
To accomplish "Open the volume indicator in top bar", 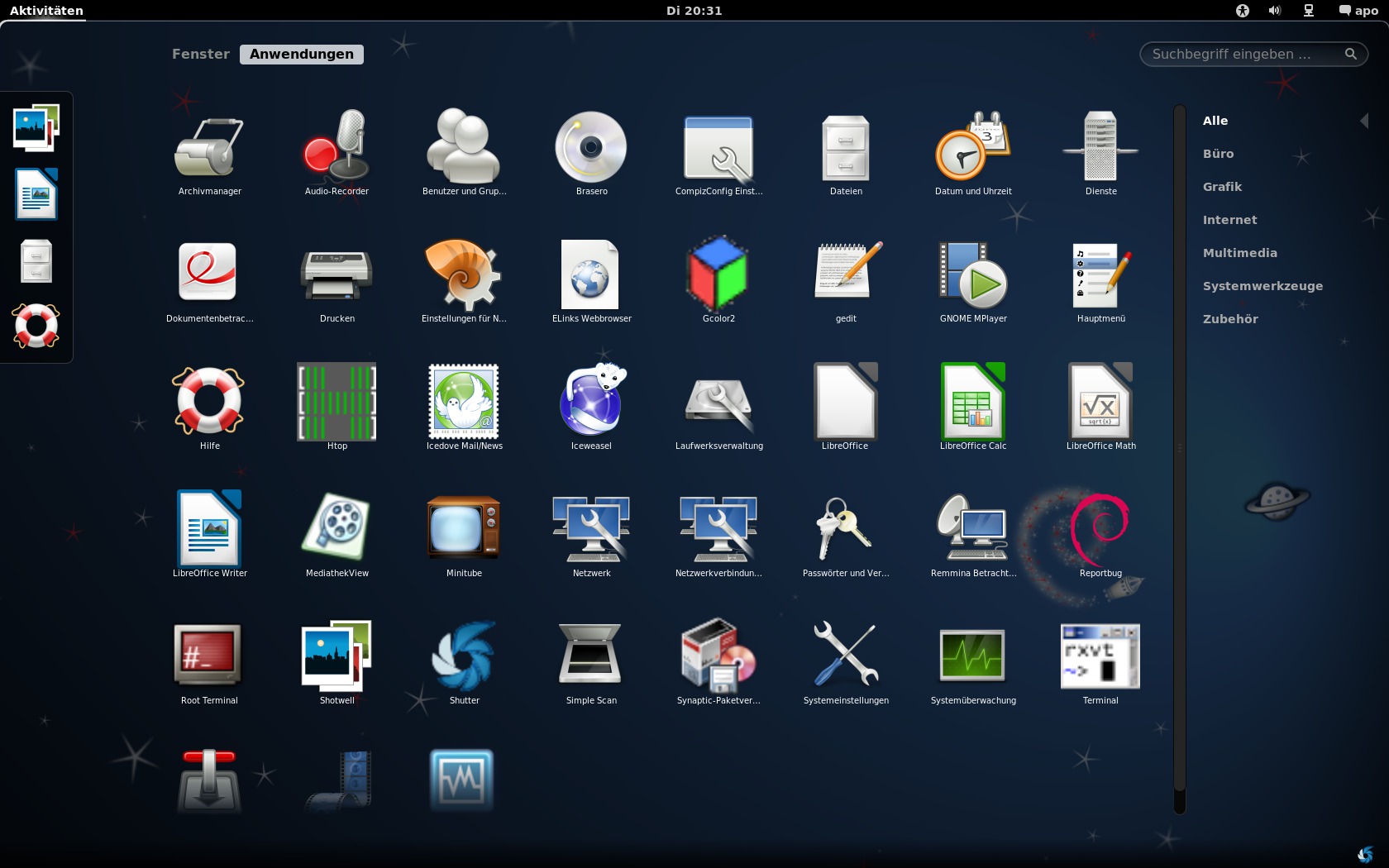I will 1275,11.
